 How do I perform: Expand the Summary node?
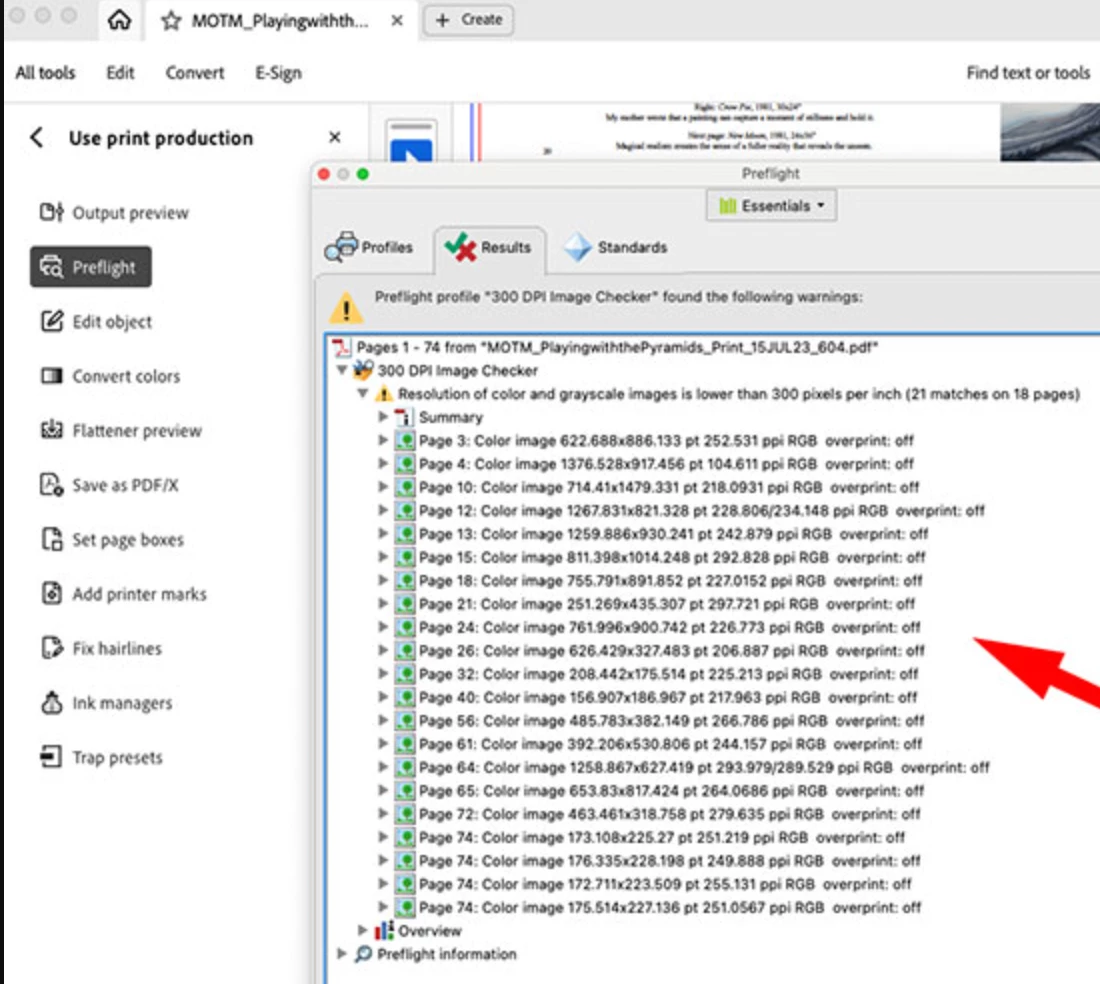383,417
